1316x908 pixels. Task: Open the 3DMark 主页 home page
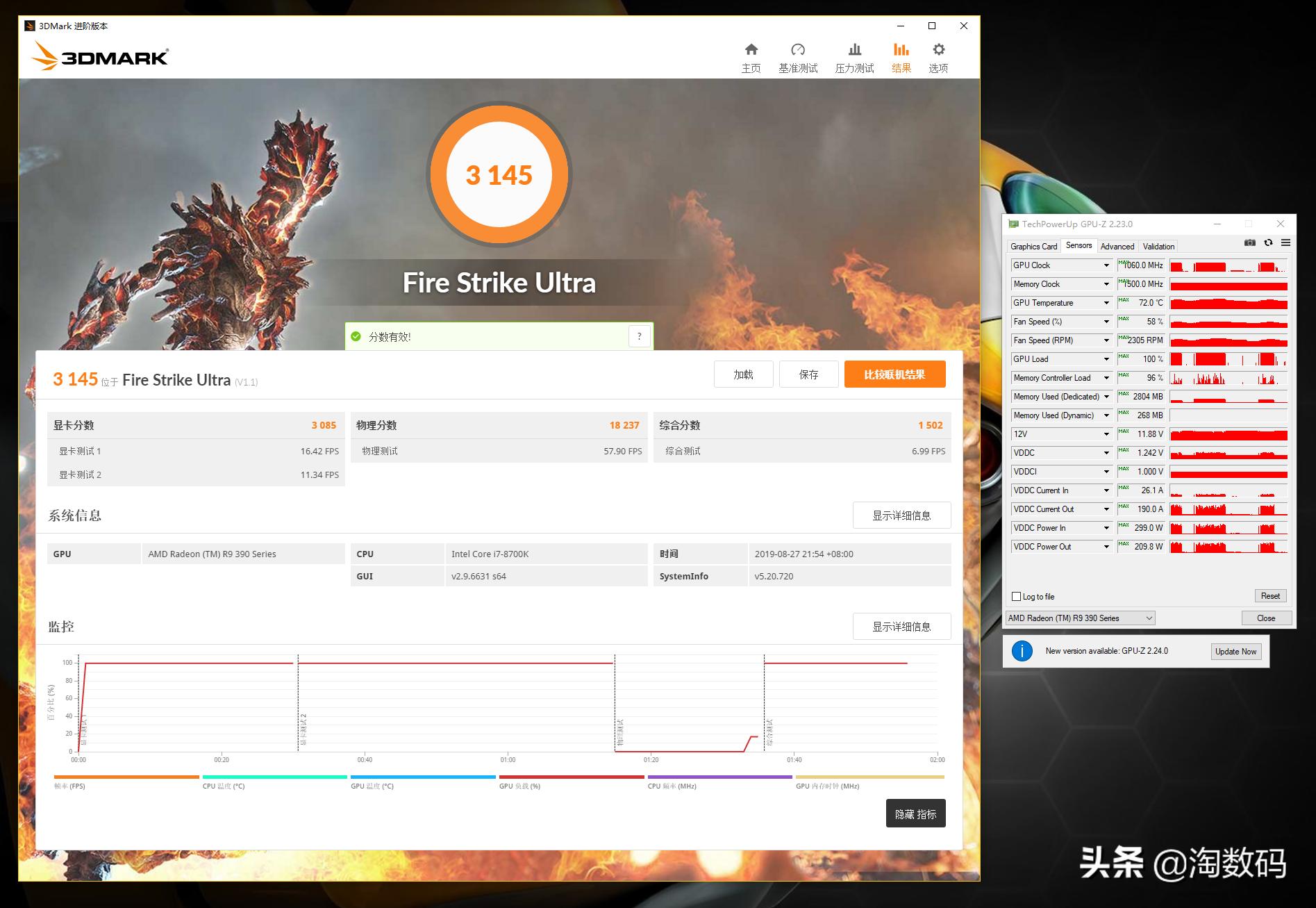click(x=751, y=56)
